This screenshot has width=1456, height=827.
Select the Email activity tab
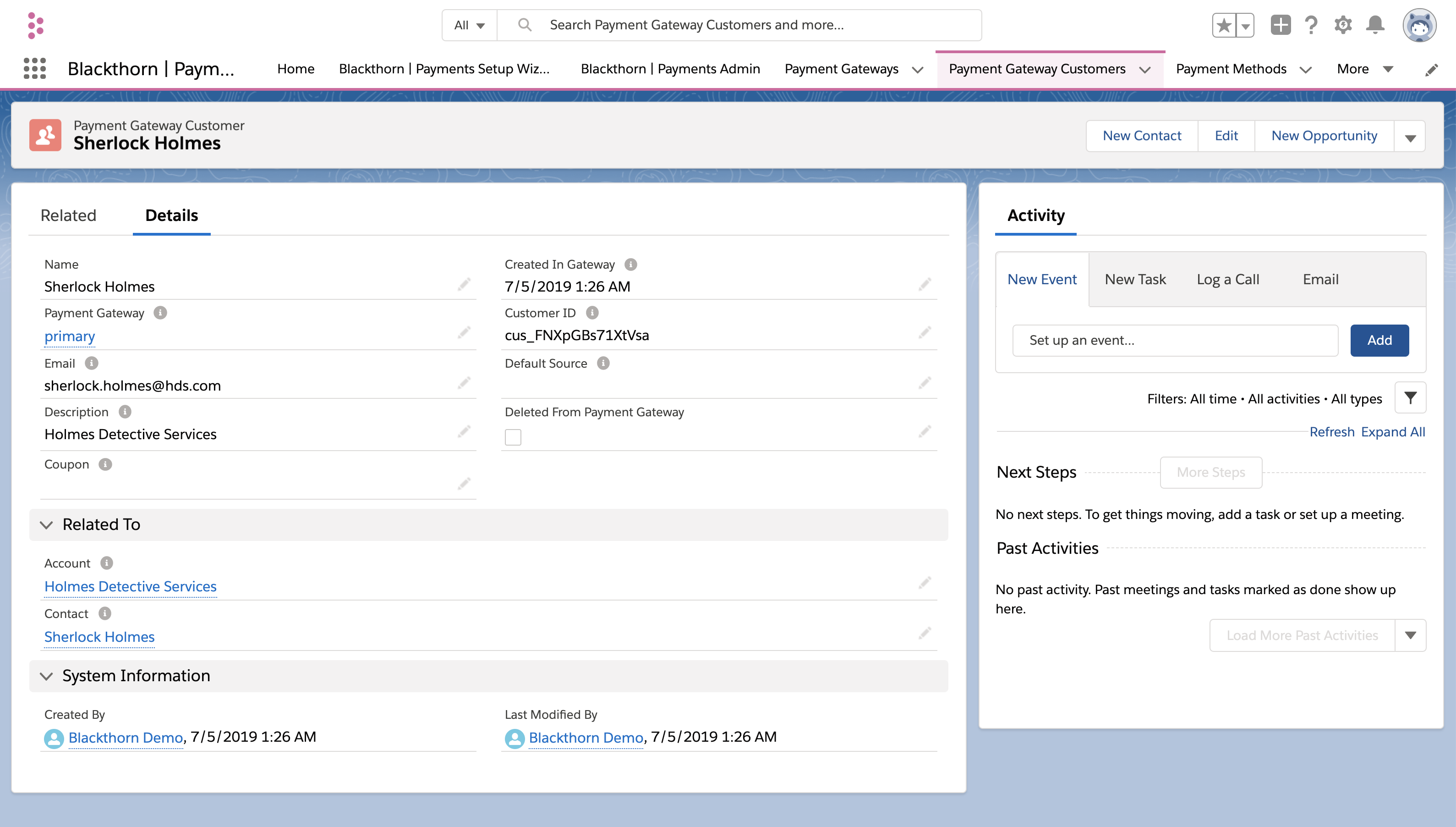click(x=1320, y=280)
